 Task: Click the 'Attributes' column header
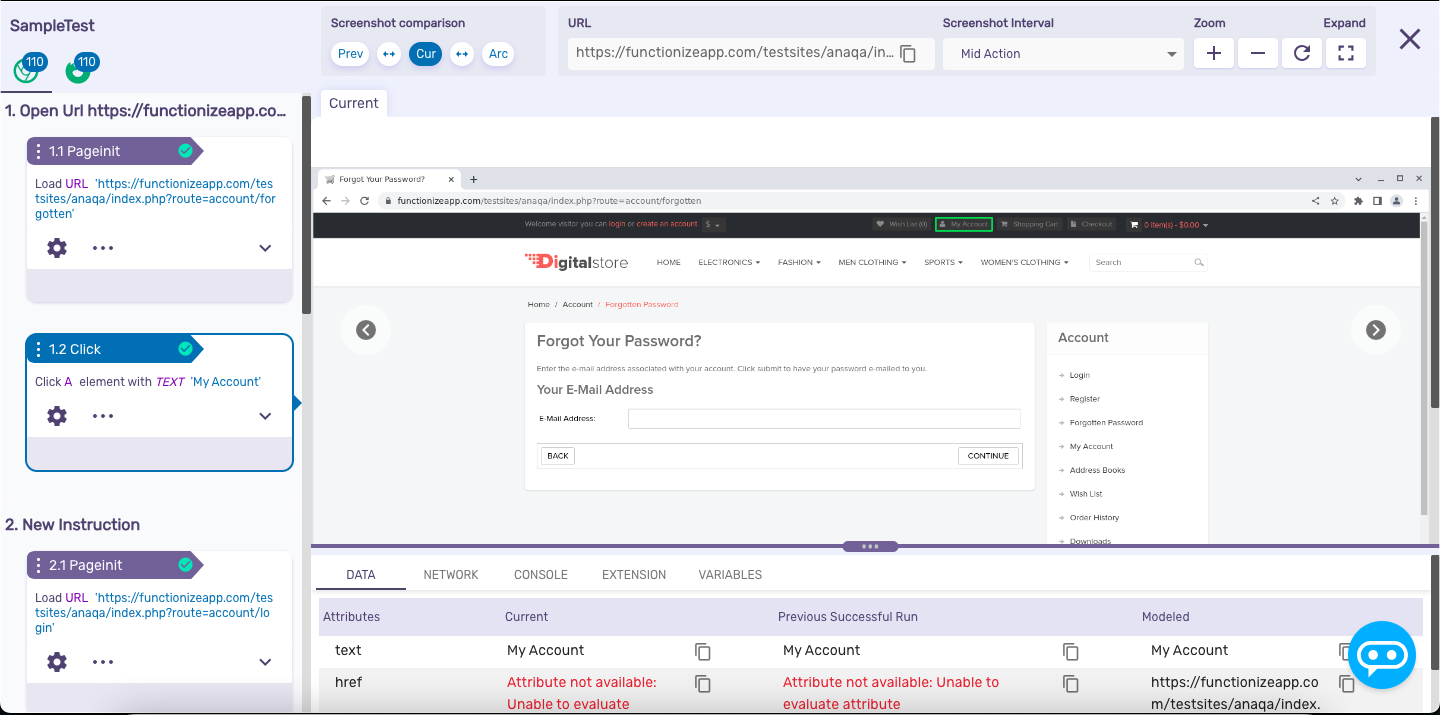[x=352, y=617]
